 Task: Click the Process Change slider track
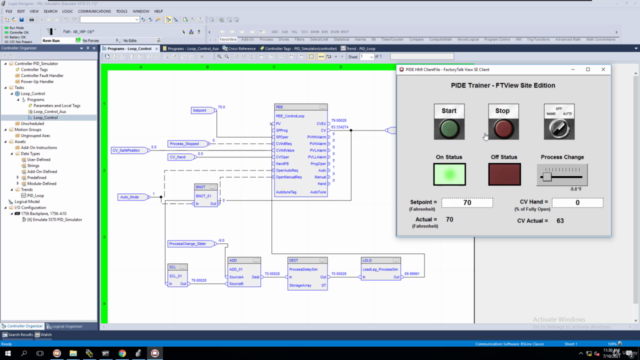click(x=562, y=177)
